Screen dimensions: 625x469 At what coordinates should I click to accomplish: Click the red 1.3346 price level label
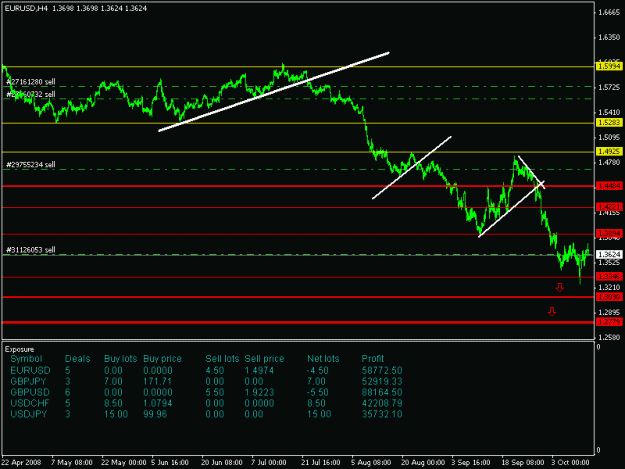click(x=609, y=276)
